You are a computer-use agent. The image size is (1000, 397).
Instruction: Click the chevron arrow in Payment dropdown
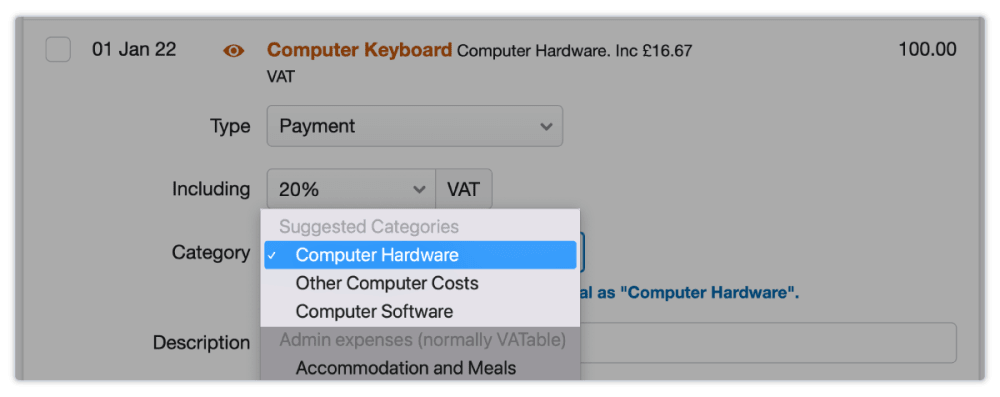[x=546, y=126]
